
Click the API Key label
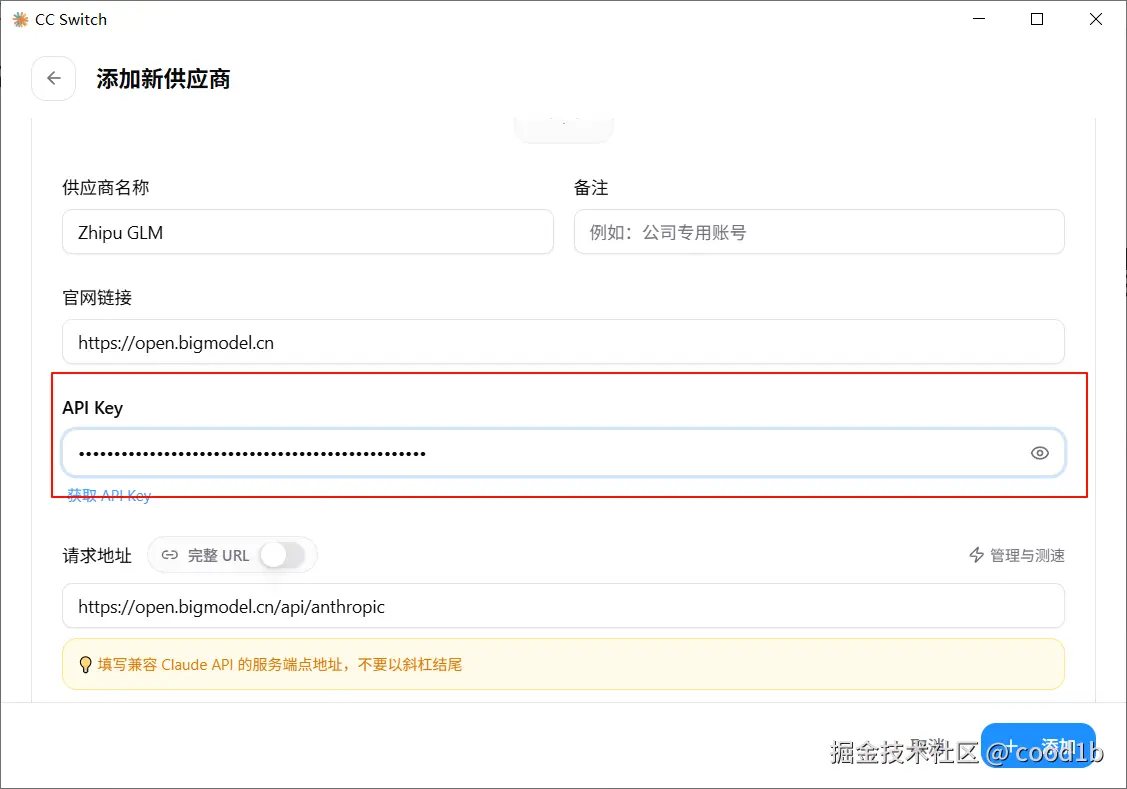click(93, 407)
